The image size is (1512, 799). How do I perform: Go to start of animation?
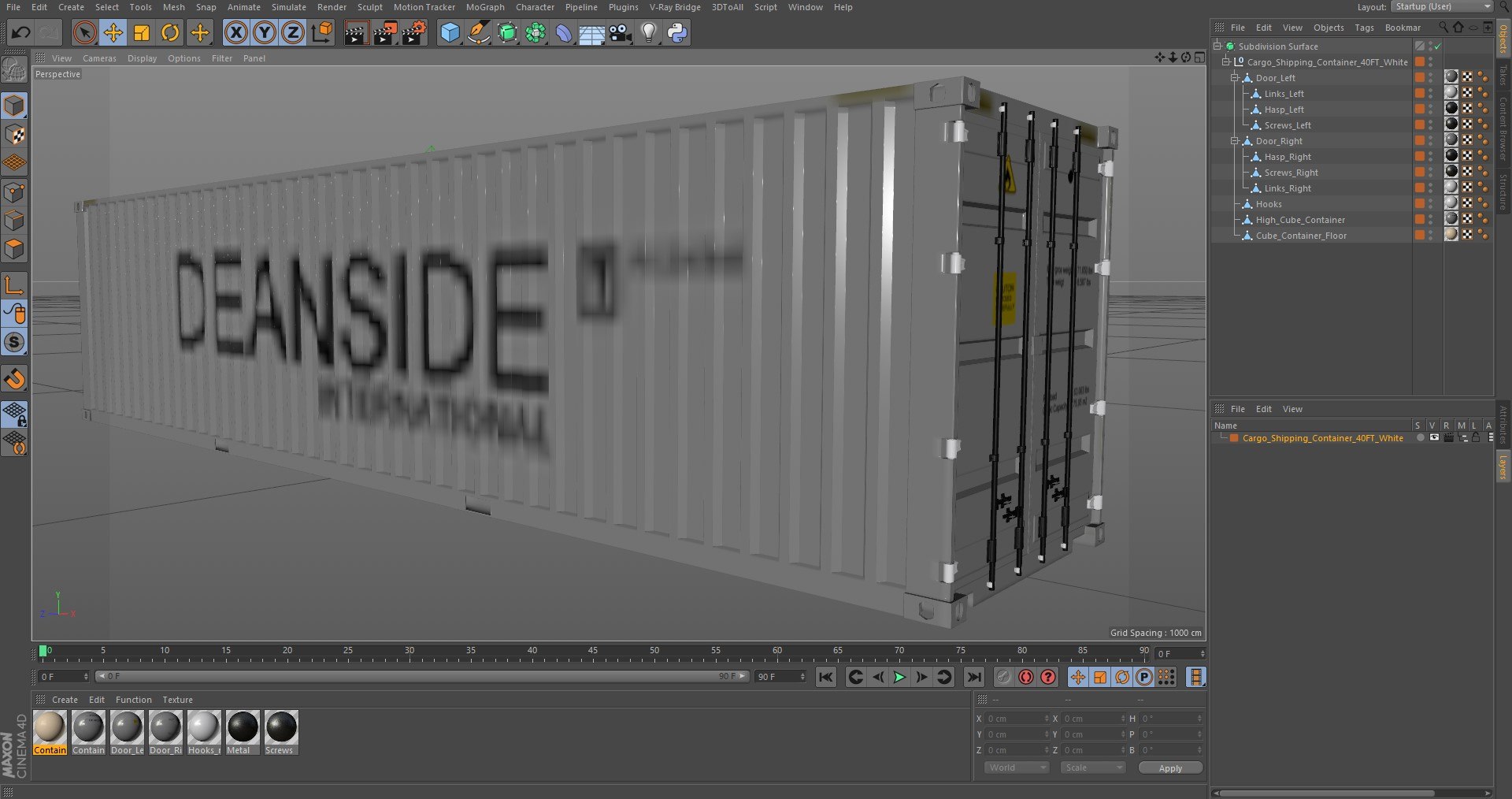825,677
